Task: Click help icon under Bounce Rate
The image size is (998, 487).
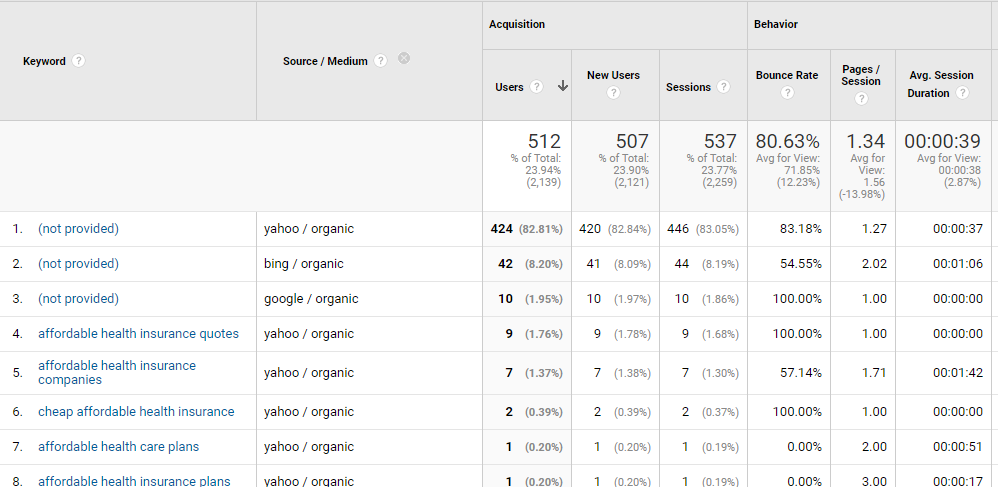Action: [787, 93]
